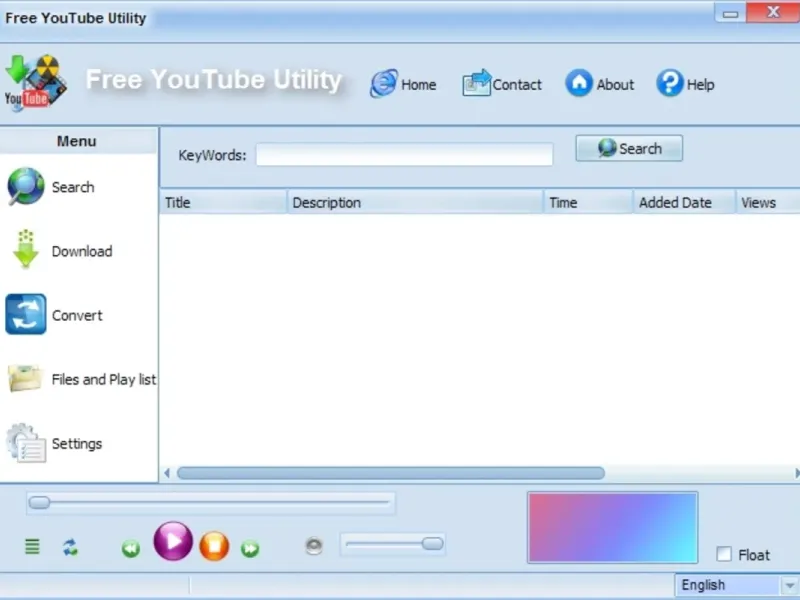The image size is (800, 600).
Task: Sort results by Title column header
Action: [223, 203]
